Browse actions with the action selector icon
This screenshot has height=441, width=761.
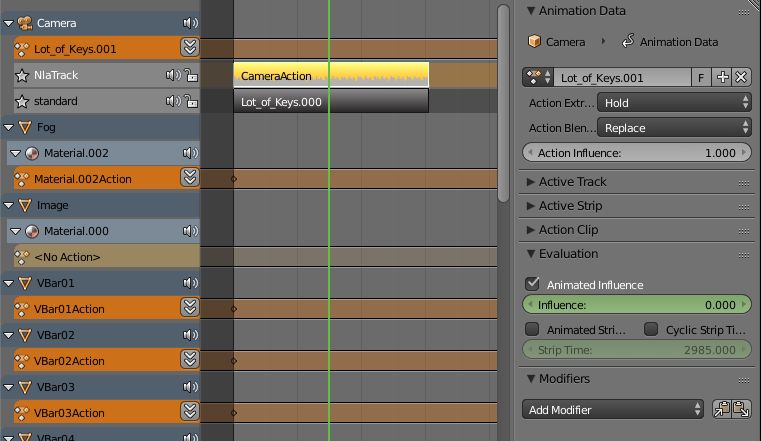538,77
